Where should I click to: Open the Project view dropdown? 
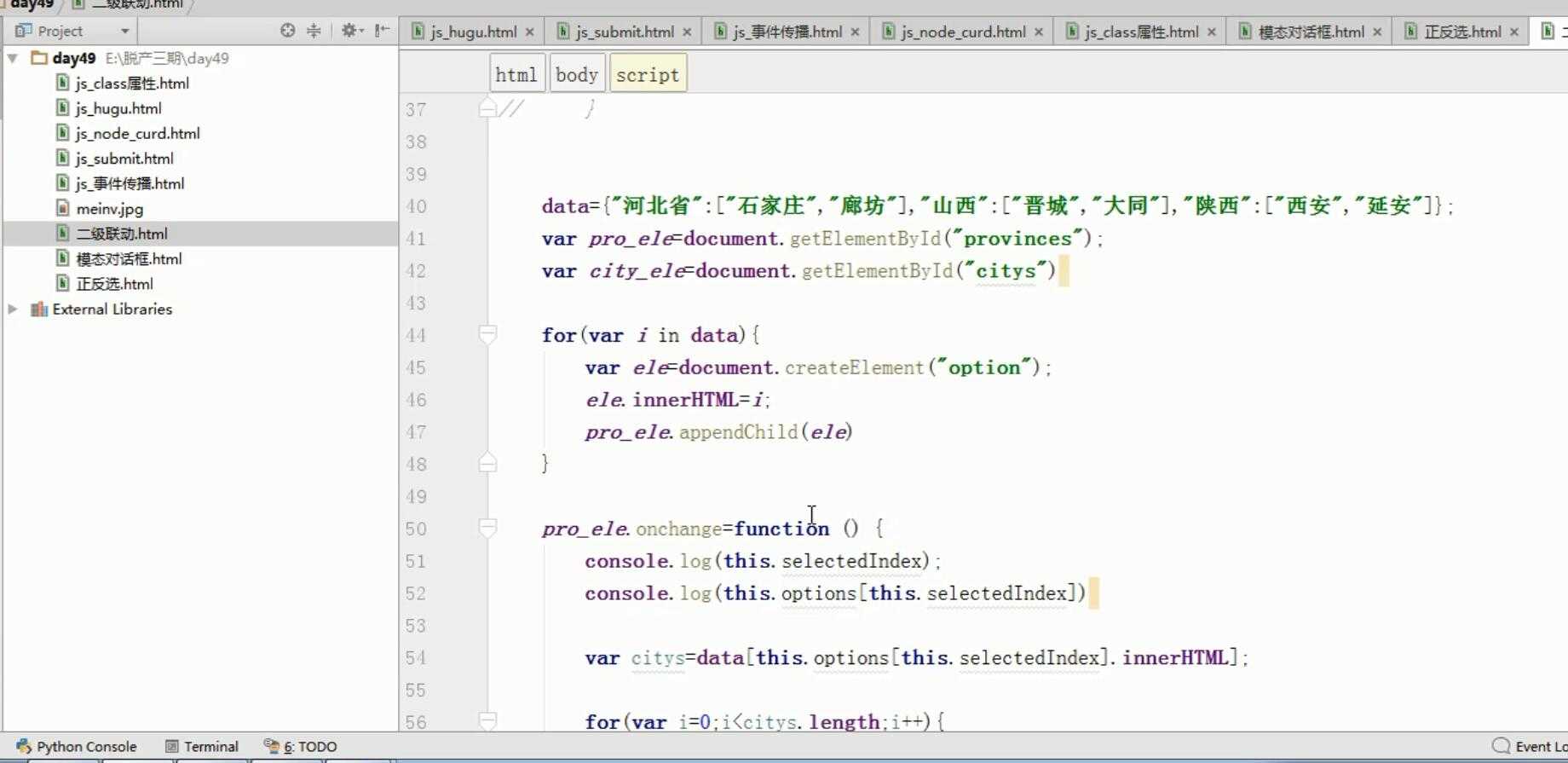click(124, 31)
